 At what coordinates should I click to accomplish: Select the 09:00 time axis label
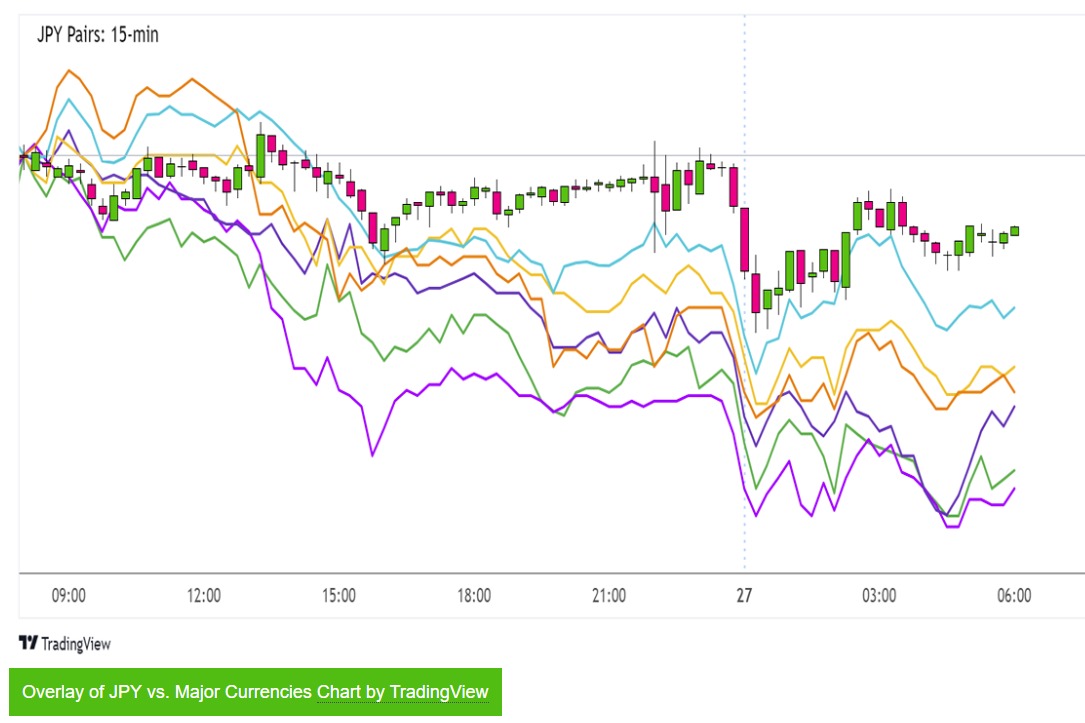68,596
